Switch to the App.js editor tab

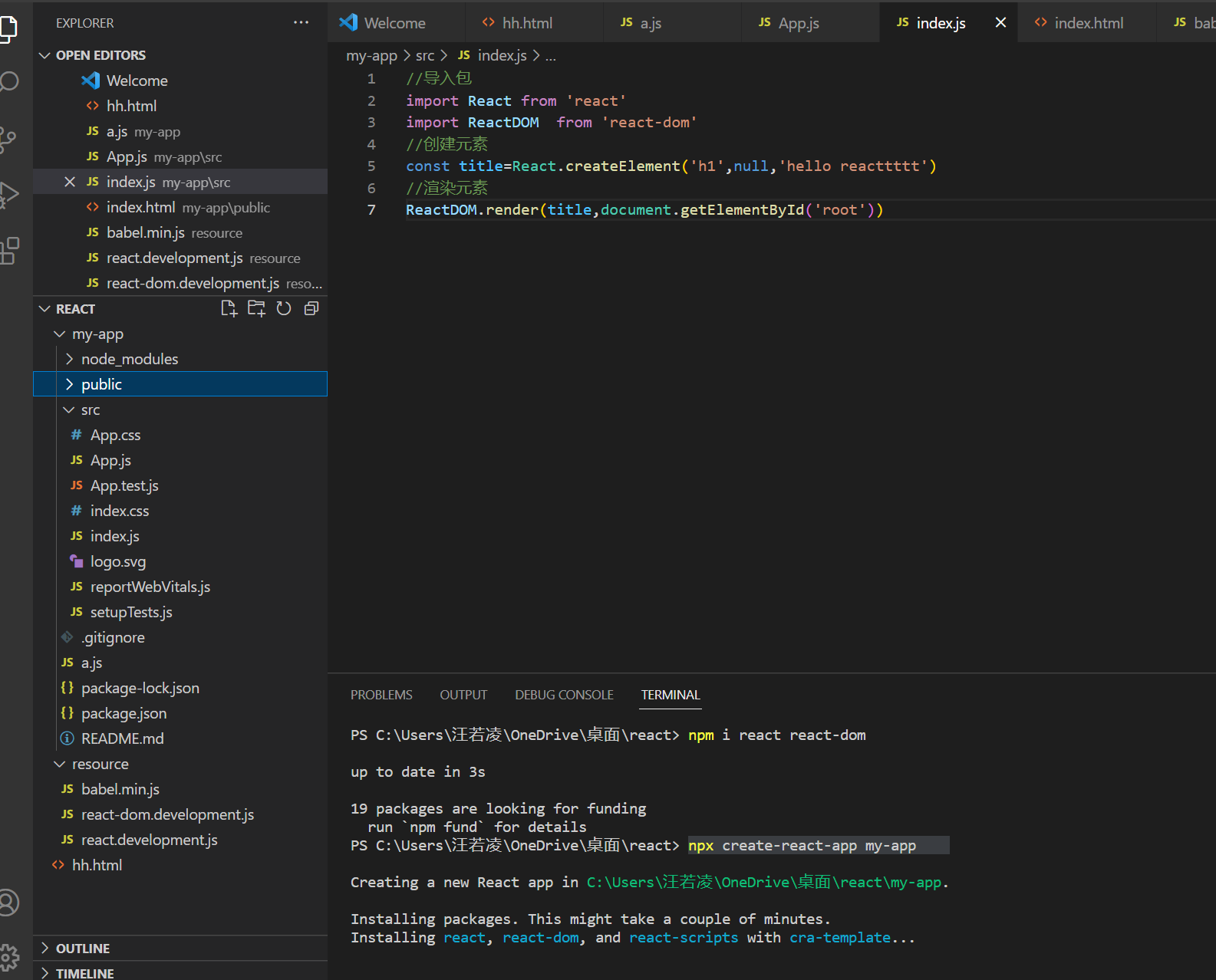click(x=798, y=23)
